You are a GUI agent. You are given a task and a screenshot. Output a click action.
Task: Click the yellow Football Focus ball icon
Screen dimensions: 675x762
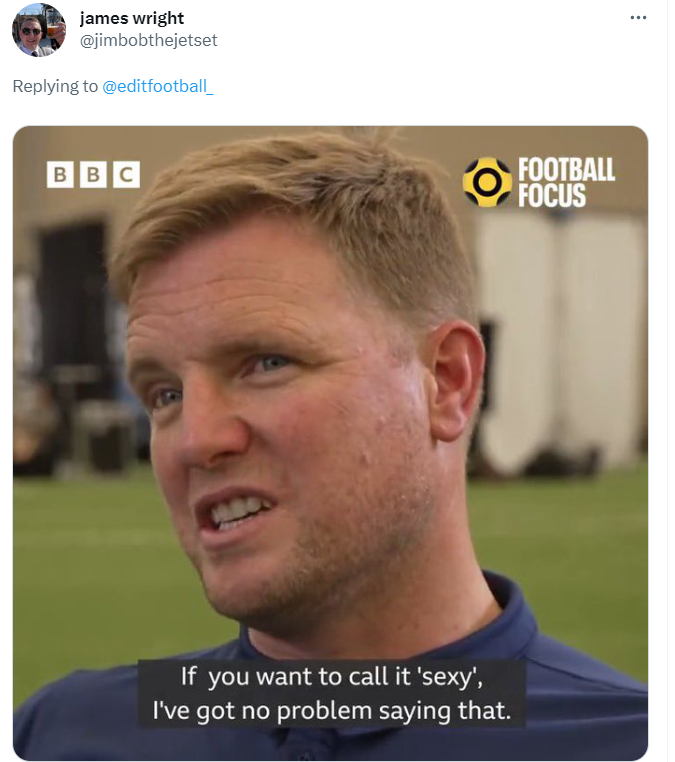tap(487, 182)
